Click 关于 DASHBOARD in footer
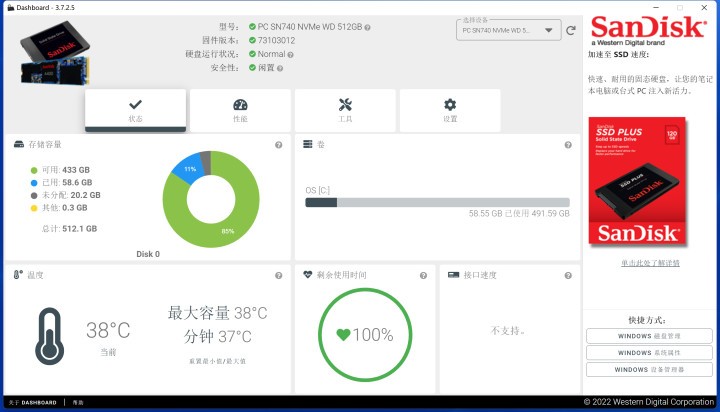The height and width of the screenshot is (412, 720). (32, 402)
